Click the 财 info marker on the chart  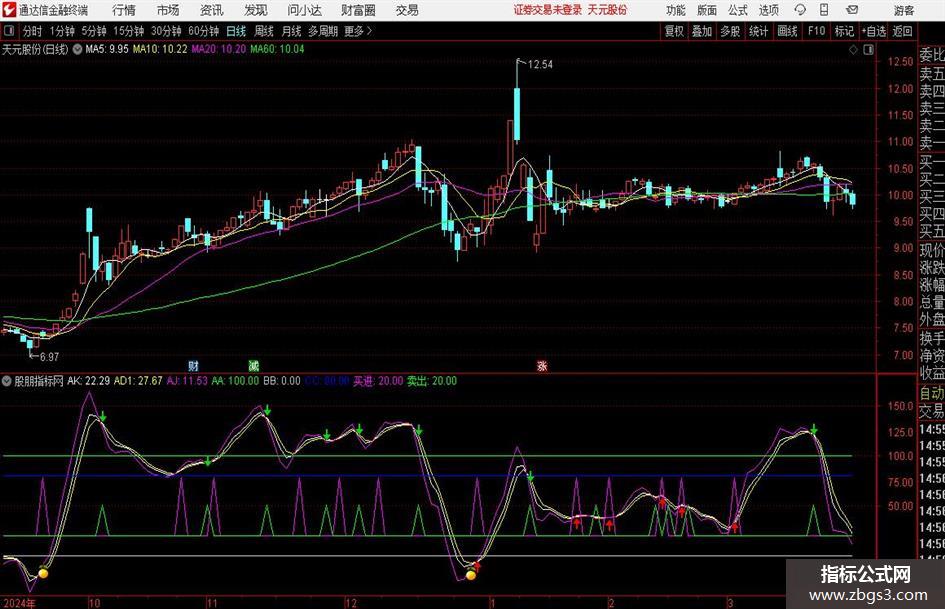[x=193, y=365]
